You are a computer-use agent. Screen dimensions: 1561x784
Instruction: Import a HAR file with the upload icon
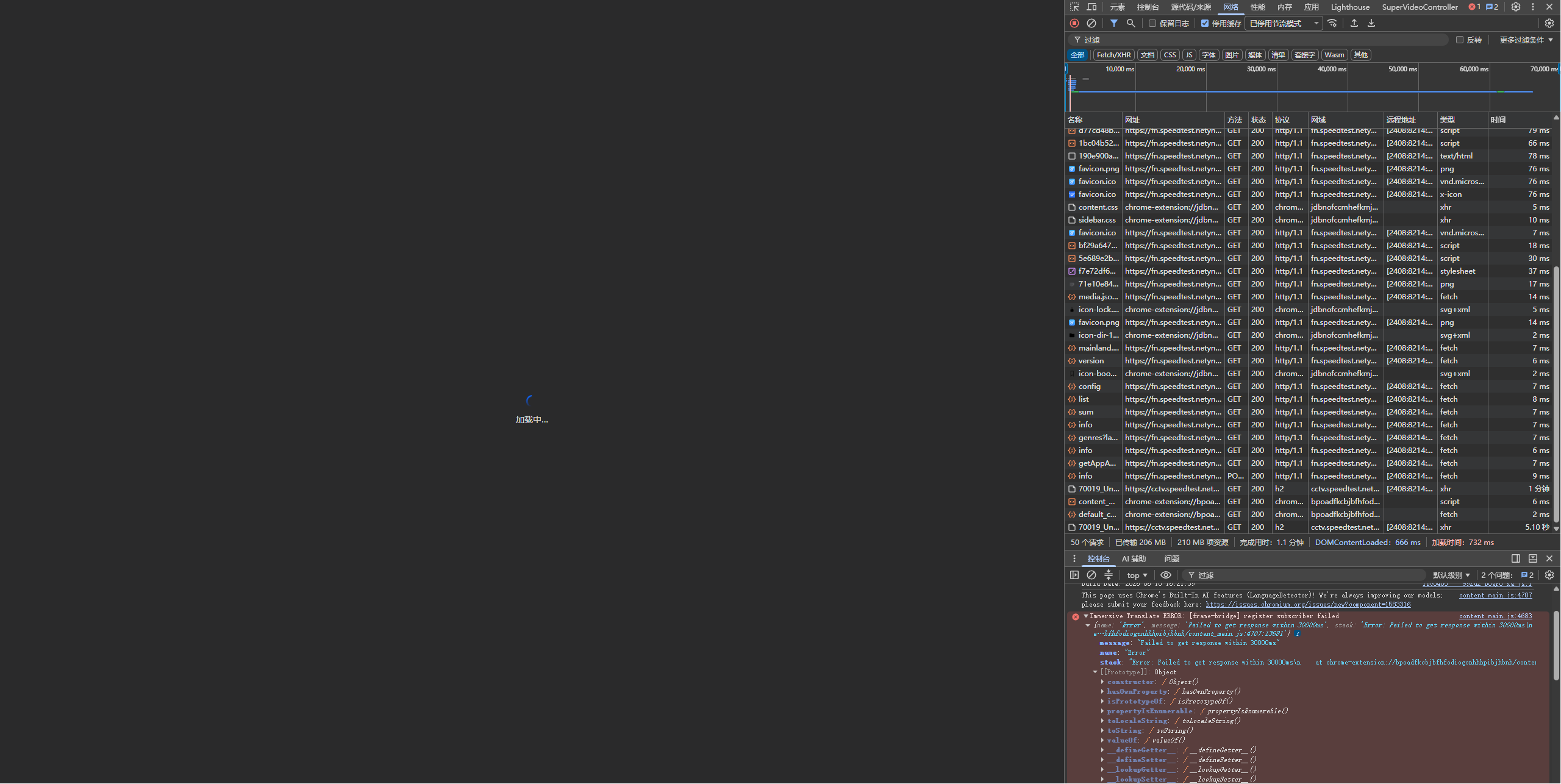(1354, 23)
